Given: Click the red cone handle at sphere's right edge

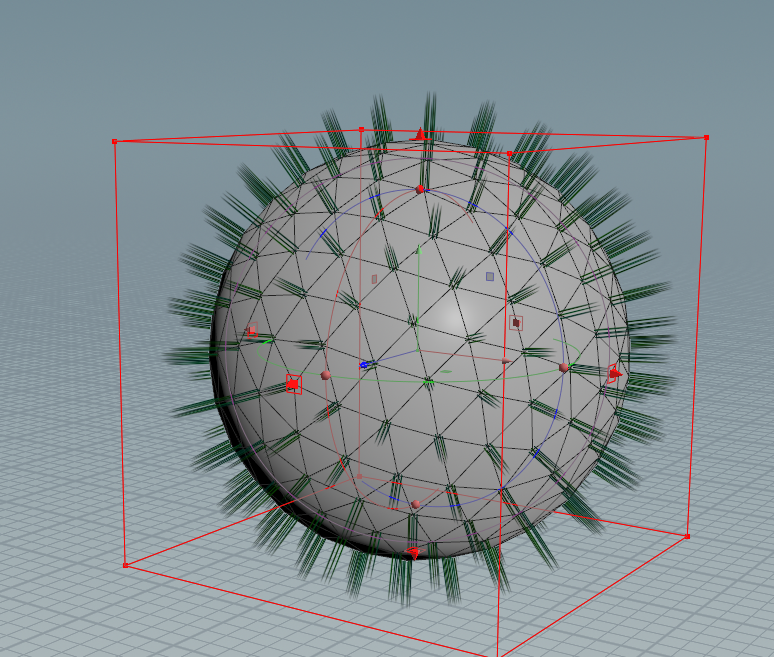Looking at the screenshot, I should pyautogui.click(x=615, y=374).
